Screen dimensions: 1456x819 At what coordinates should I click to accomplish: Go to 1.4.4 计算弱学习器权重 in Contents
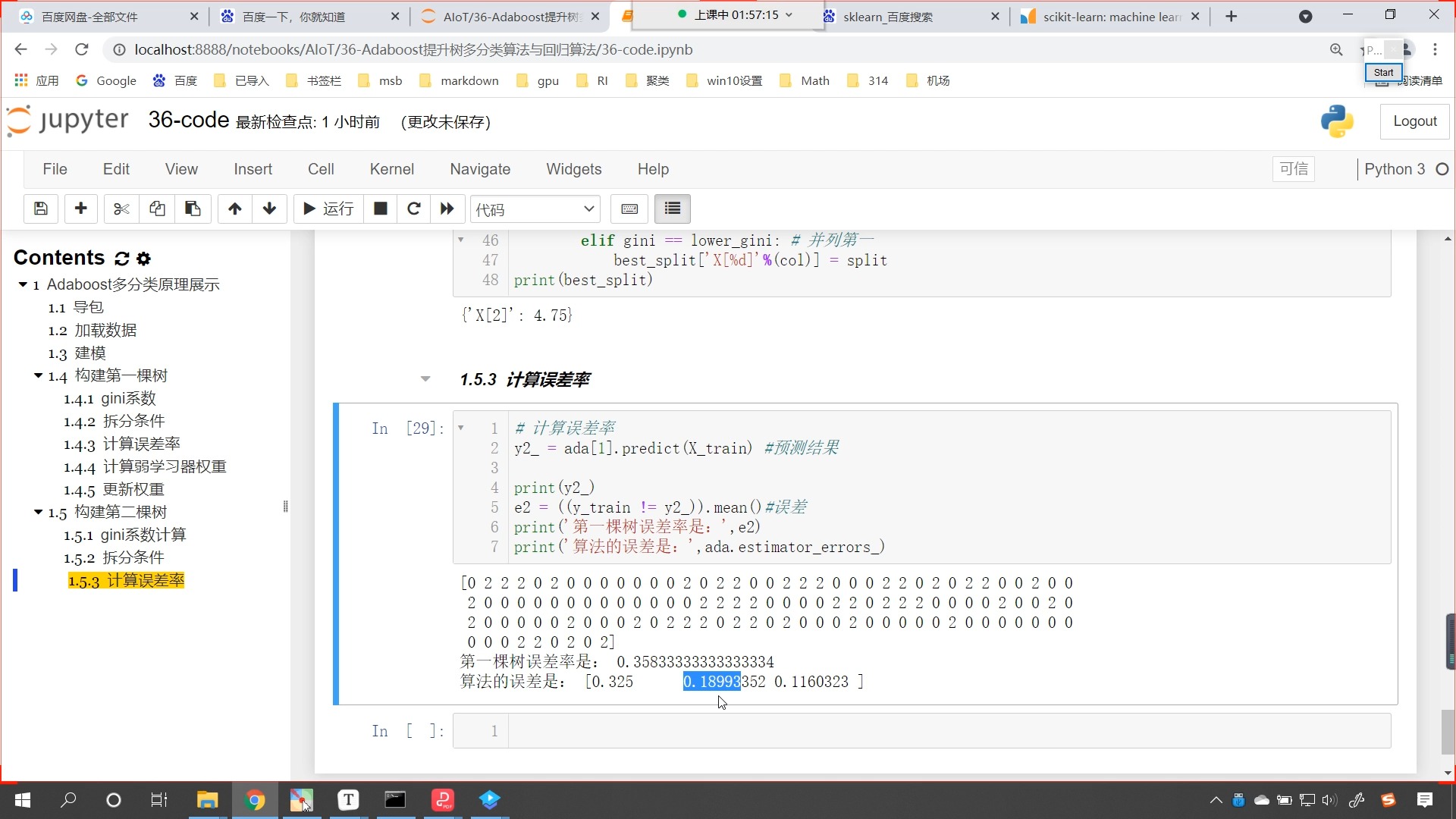pyautogui.click(x=145, y=467)
